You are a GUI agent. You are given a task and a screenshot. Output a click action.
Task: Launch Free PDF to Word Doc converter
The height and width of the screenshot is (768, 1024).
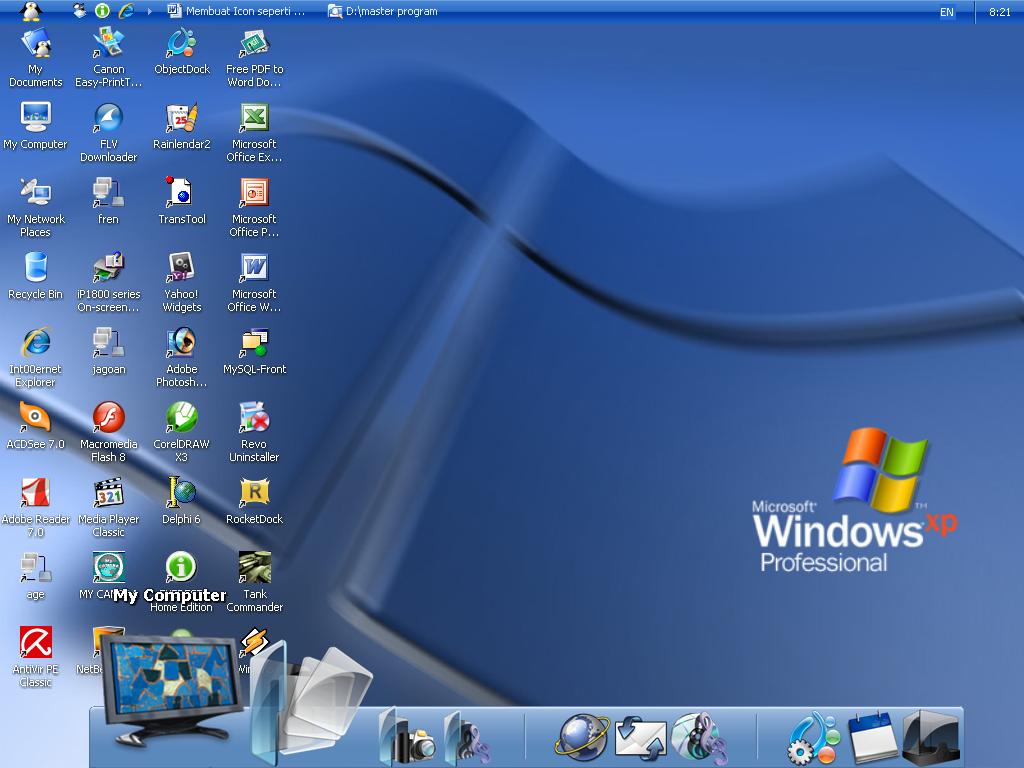pyautogui.click(x=255, y=57)
